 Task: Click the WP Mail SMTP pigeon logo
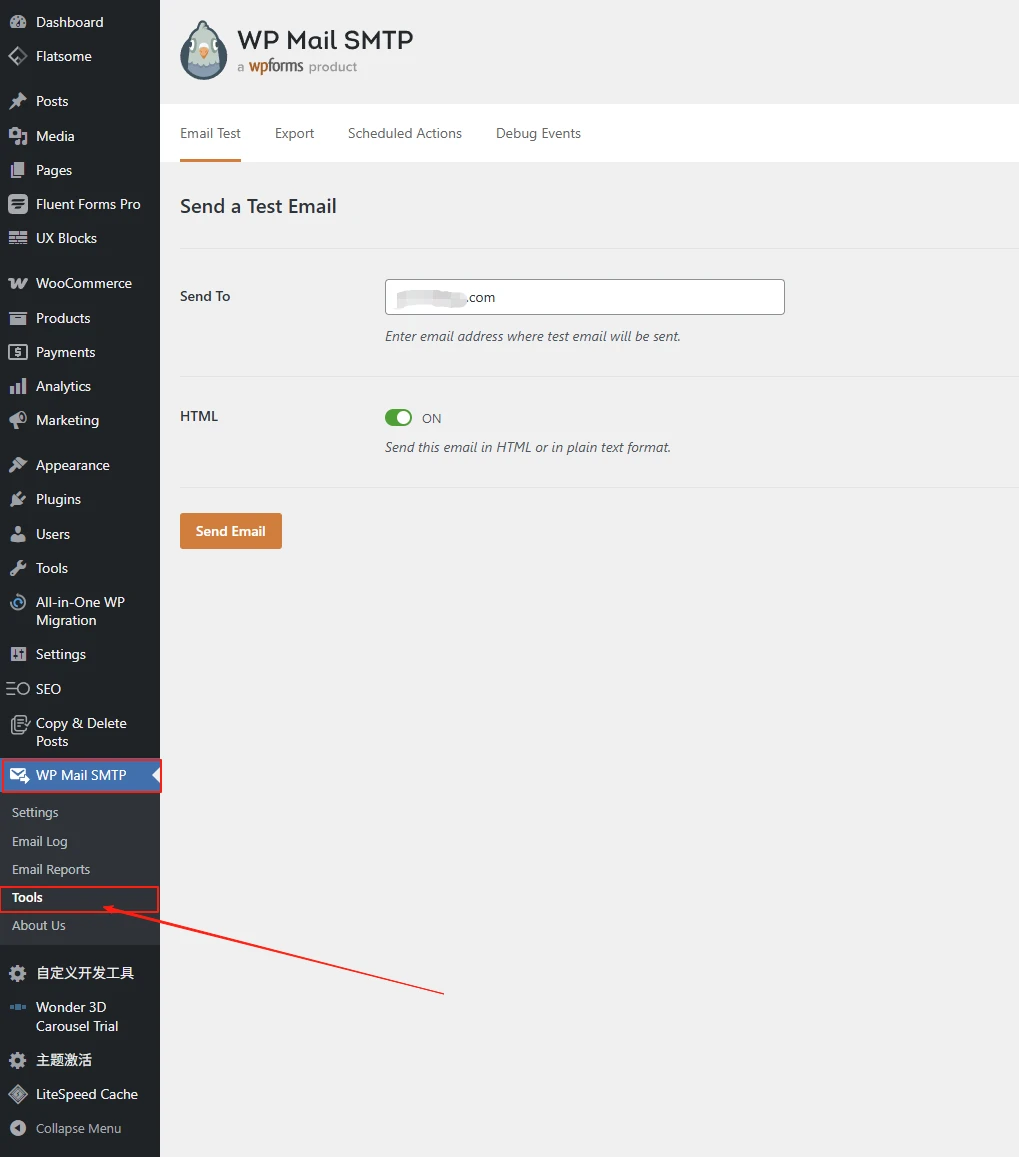tap(204, 51)
